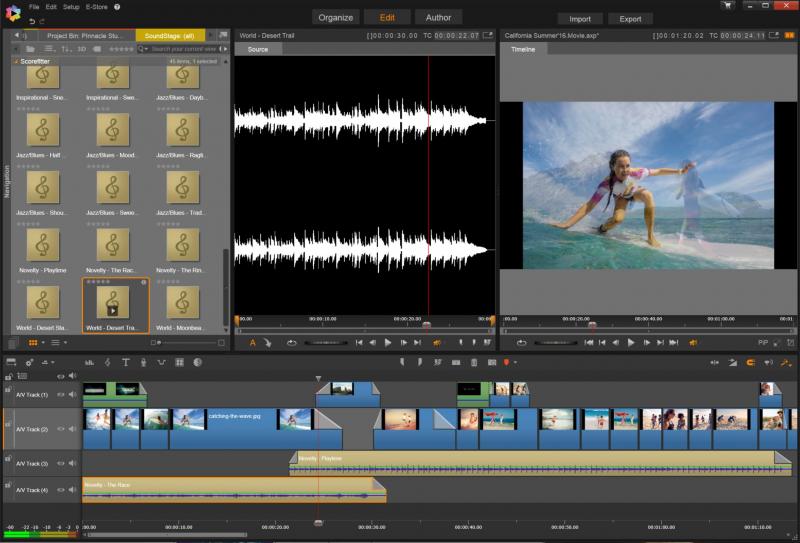Click the source player shuttle speed slider

pyautogui.click(x=326, y=342)
